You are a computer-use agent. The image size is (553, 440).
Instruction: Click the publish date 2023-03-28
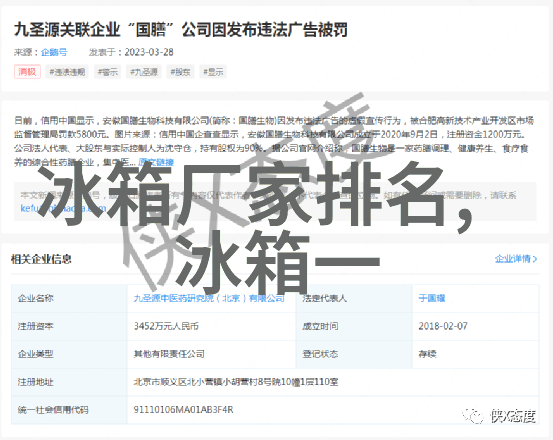tap(149, 52)
